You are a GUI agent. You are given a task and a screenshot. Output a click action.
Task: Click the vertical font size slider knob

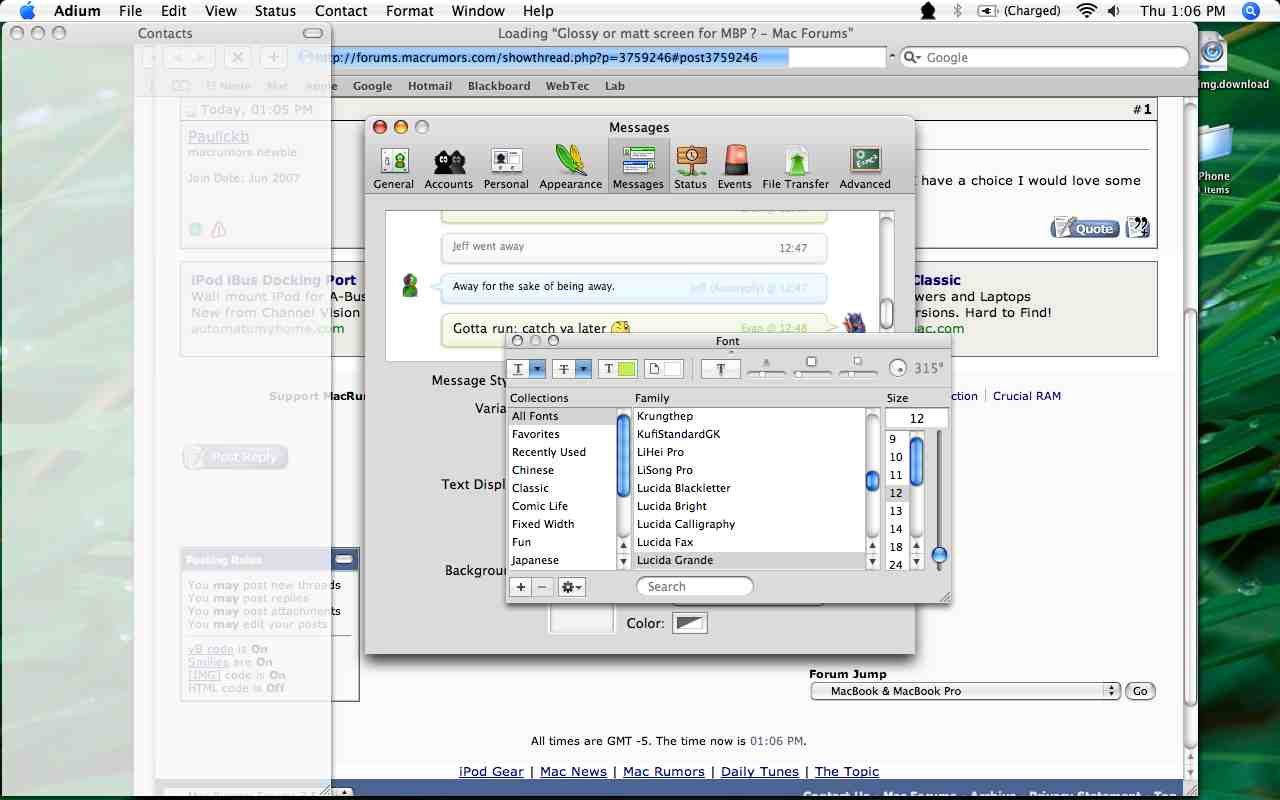(x=939, y=555)
